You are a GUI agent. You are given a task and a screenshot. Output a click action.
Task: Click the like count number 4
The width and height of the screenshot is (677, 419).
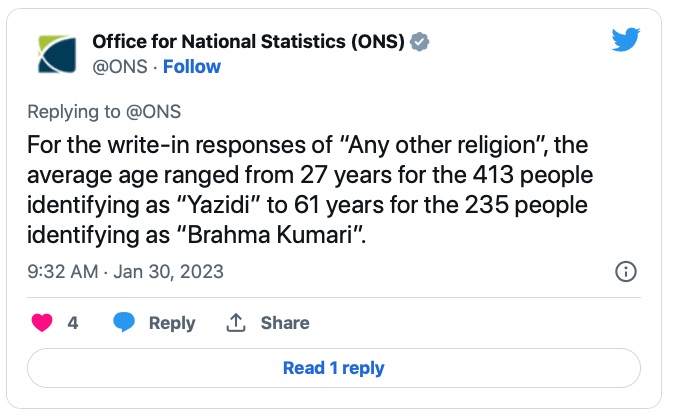73,323
